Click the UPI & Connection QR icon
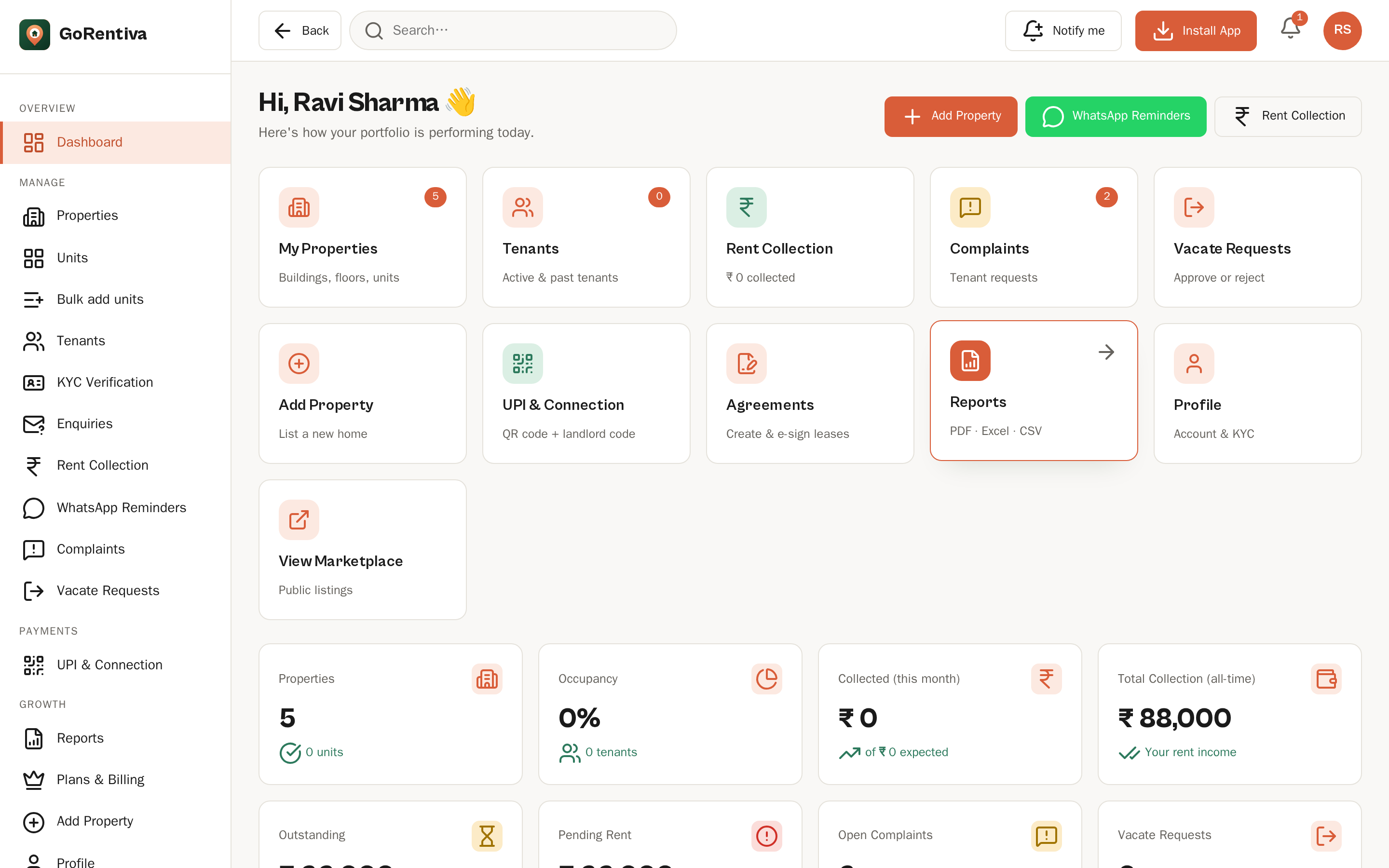 522,363
